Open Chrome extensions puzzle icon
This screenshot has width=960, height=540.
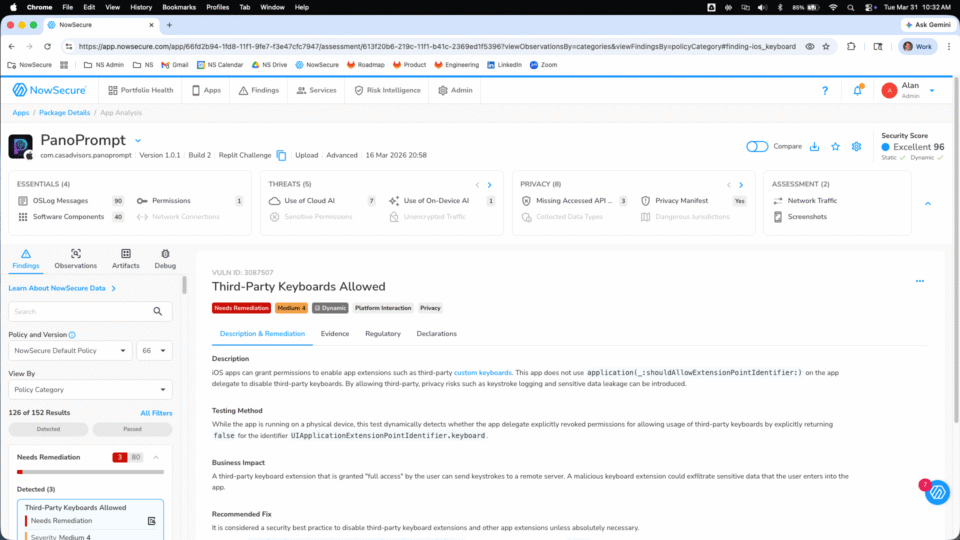[851, 47]
